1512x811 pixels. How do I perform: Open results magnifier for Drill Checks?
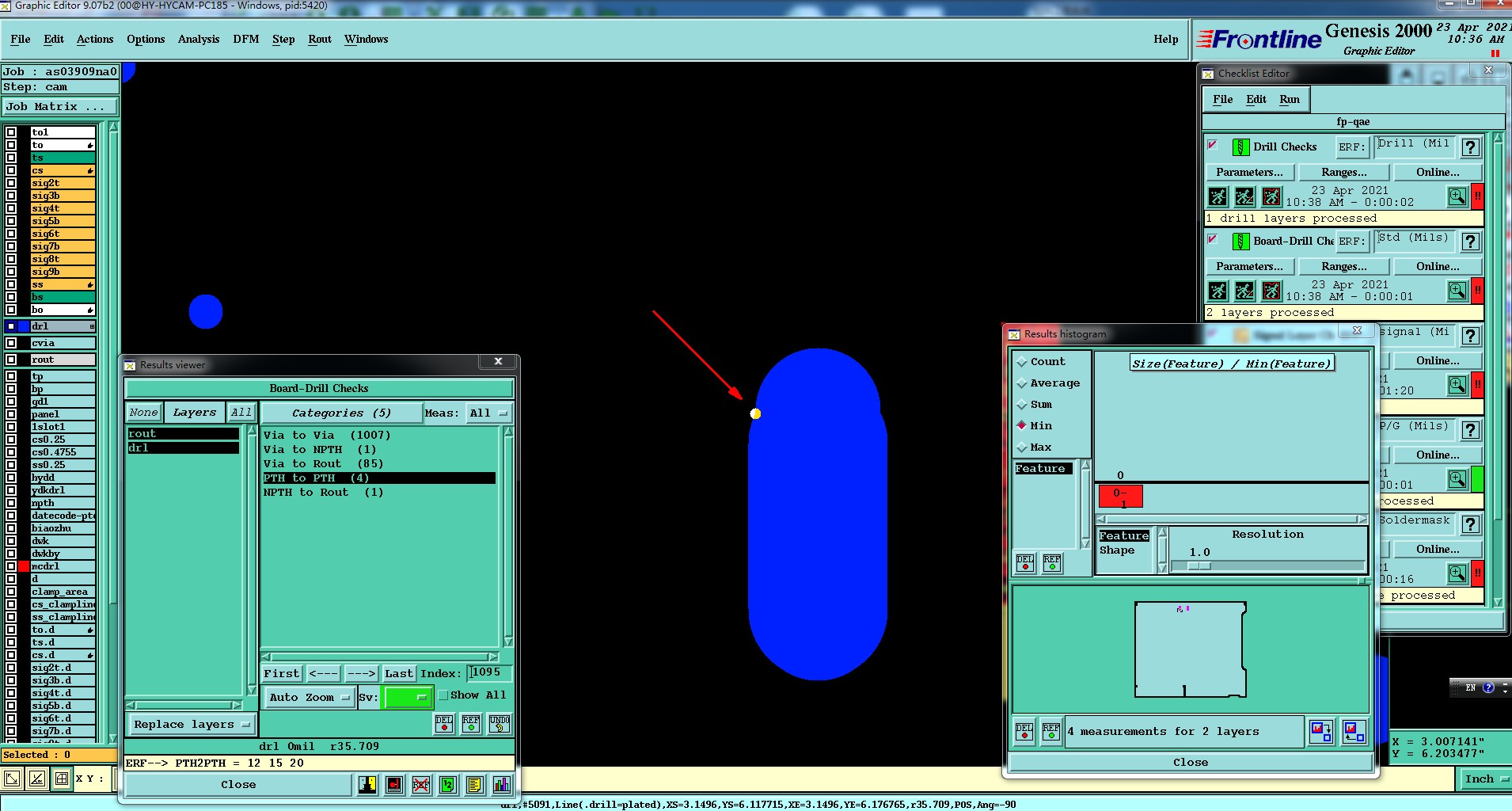[x=1457, y=196]
